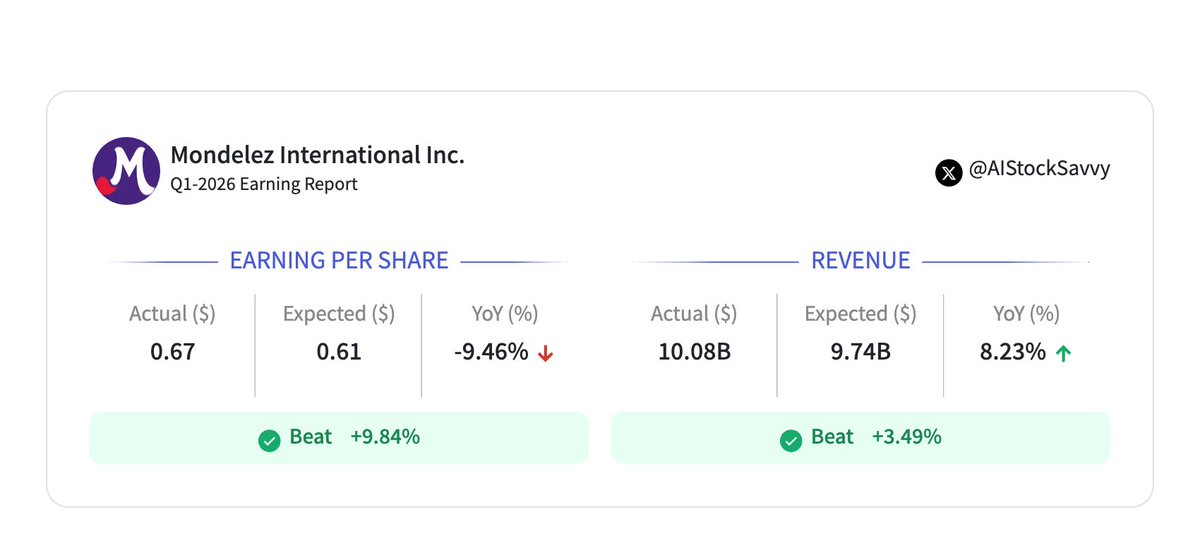Click the green checkmark in the Revenue Beat banner

click(x=790, y=440)
